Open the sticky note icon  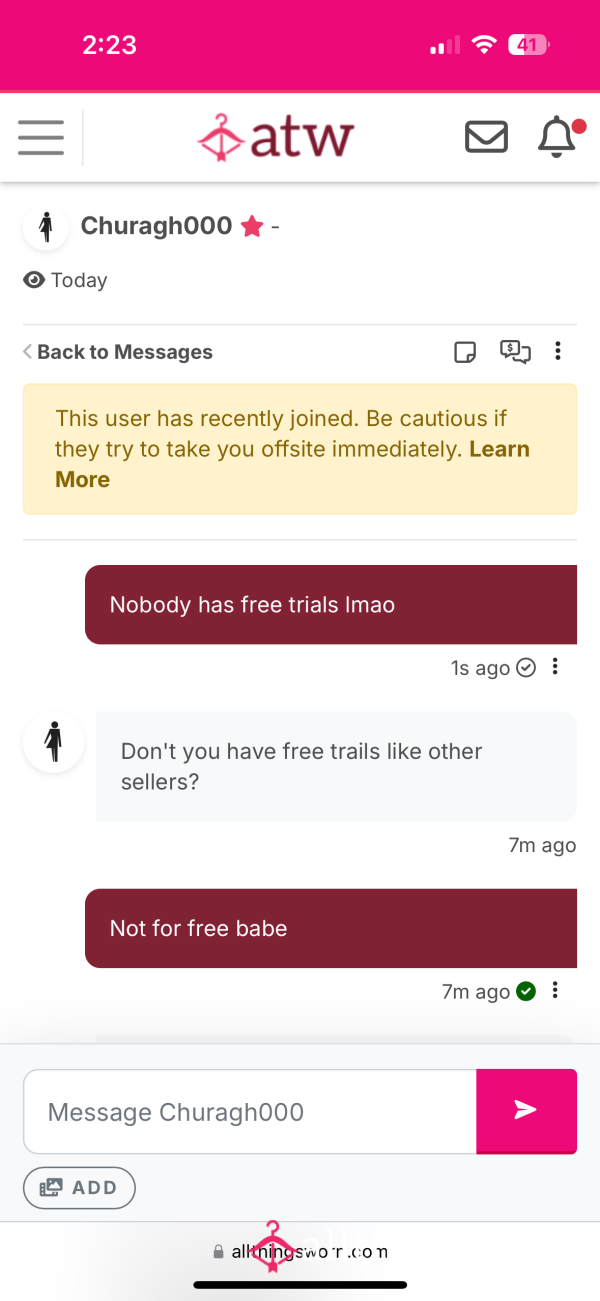[465, 352]
